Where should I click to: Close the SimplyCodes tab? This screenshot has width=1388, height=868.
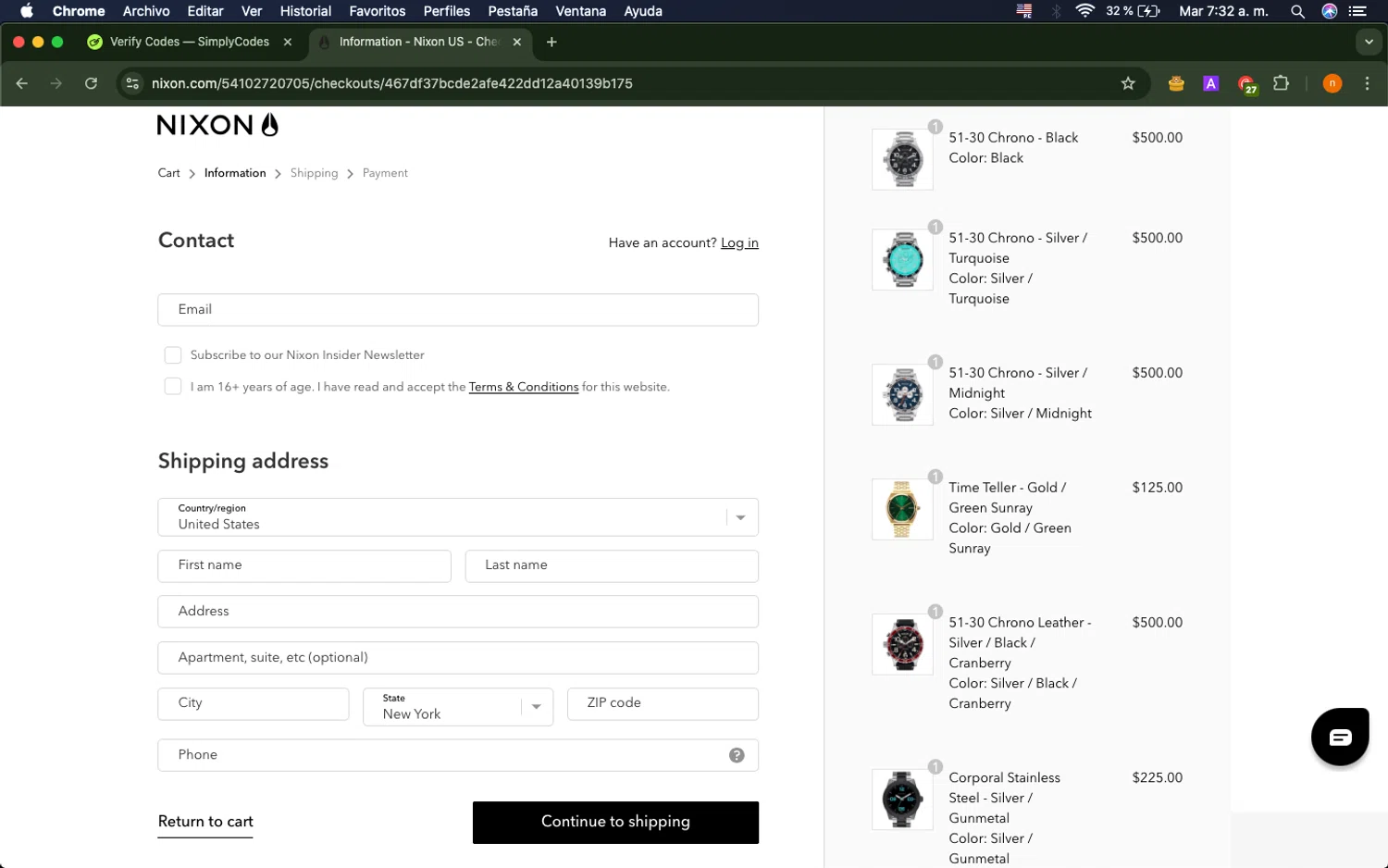[288, 42]
